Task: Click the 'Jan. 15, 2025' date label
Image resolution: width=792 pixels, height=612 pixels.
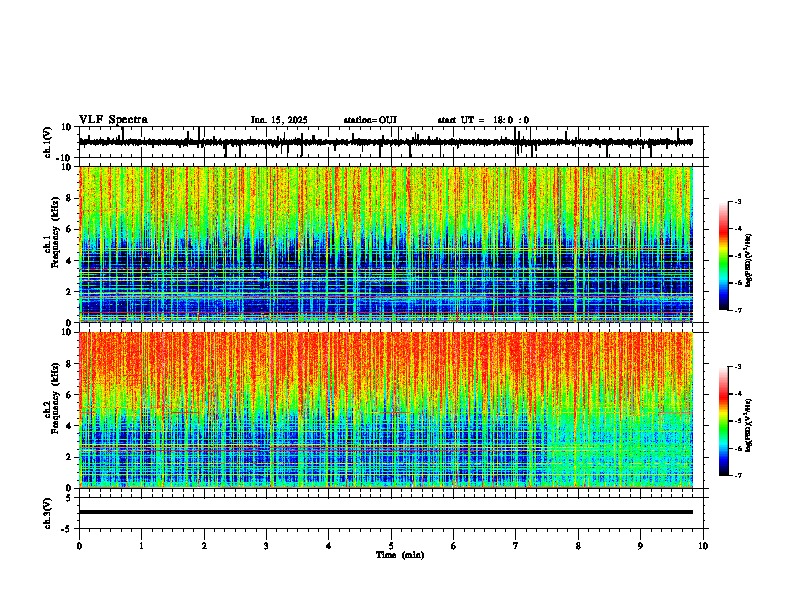Action: tap(279, 120)
